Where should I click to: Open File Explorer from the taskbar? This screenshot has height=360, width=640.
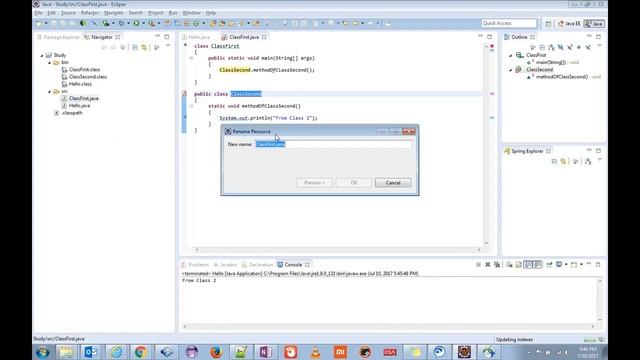click(66, 352)
